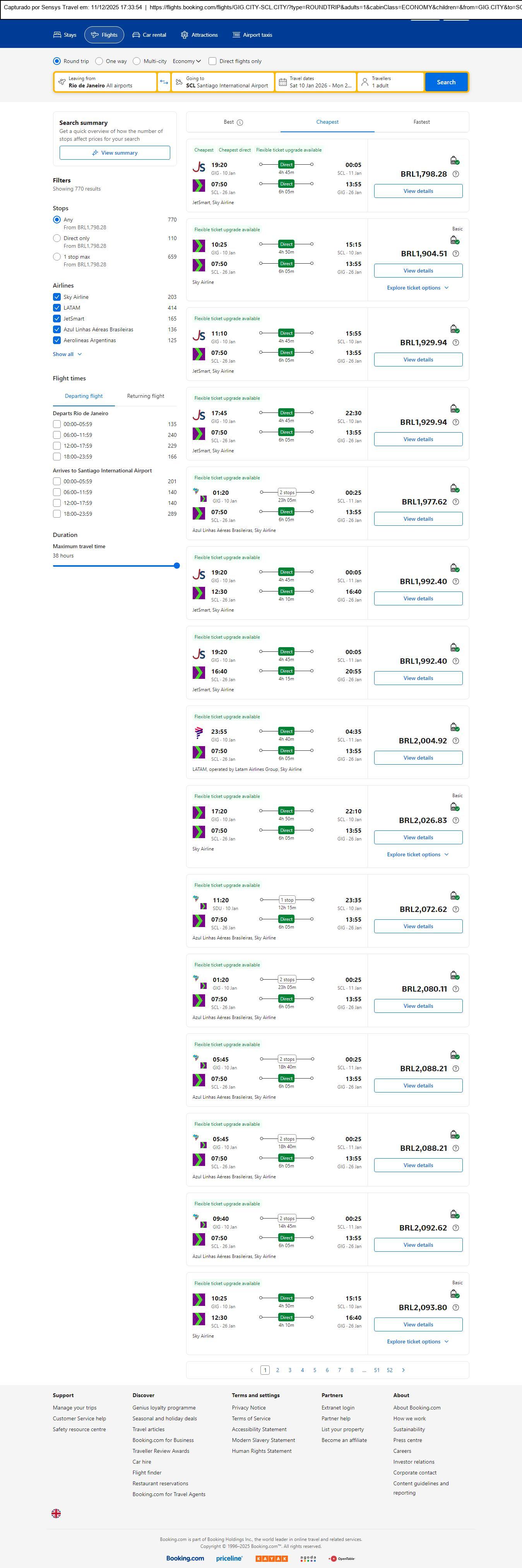This screenshot has width=522, height=1568.
Task: Click the blue Search button
Action: 446,82
